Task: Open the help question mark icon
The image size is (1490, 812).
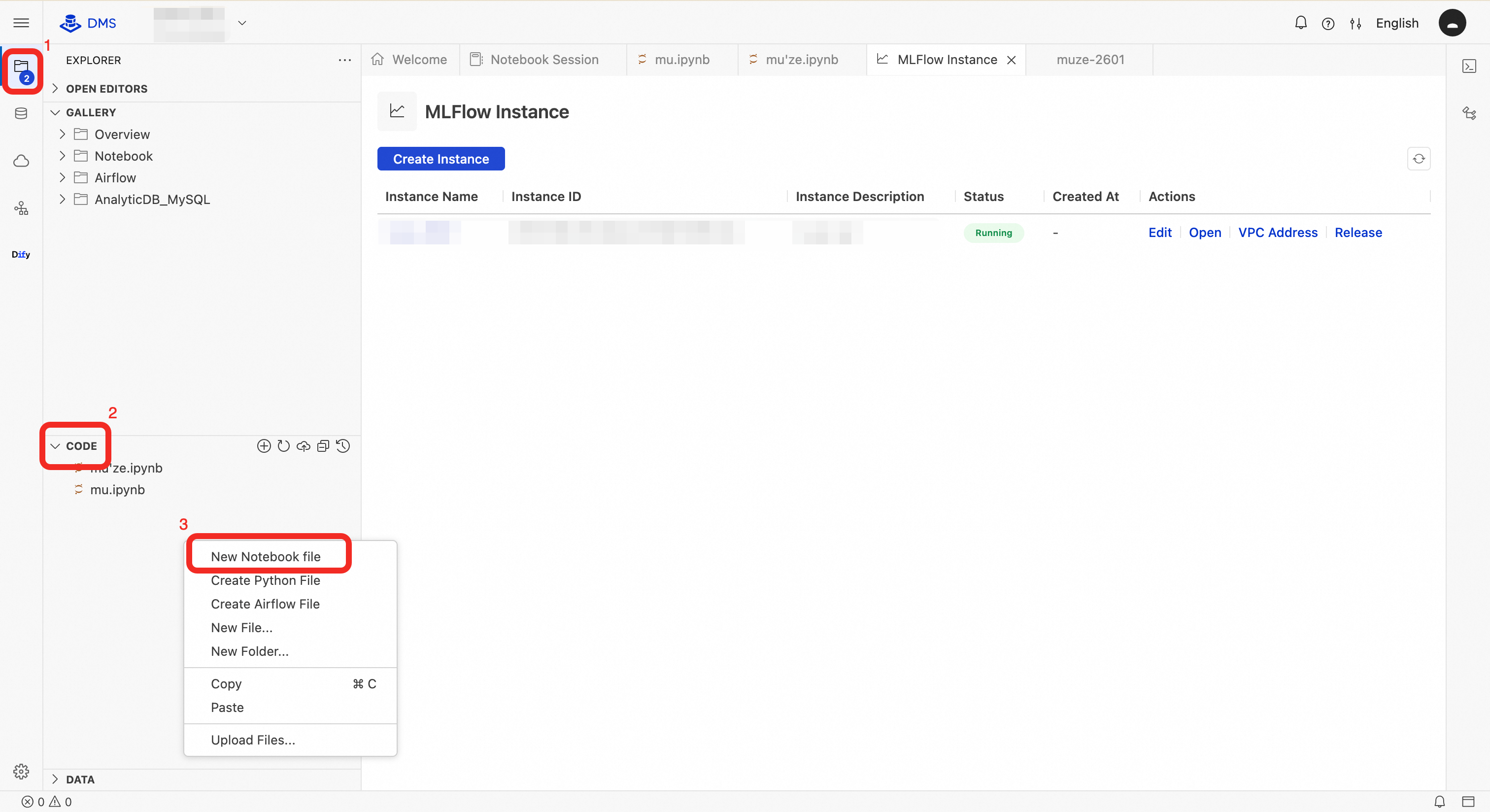Action: click(1328, 24)
